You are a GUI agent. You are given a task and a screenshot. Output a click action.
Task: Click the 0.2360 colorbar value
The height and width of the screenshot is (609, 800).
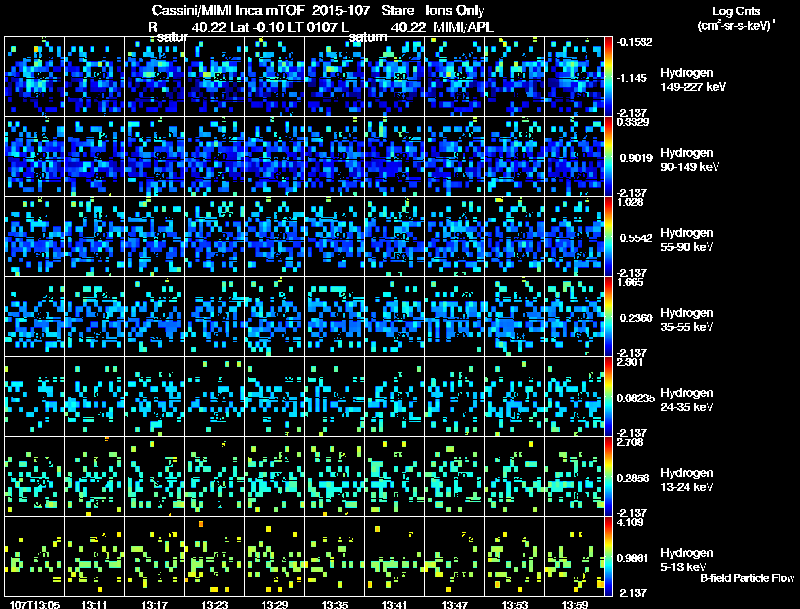pyautogui.click(x=636, y=318)
